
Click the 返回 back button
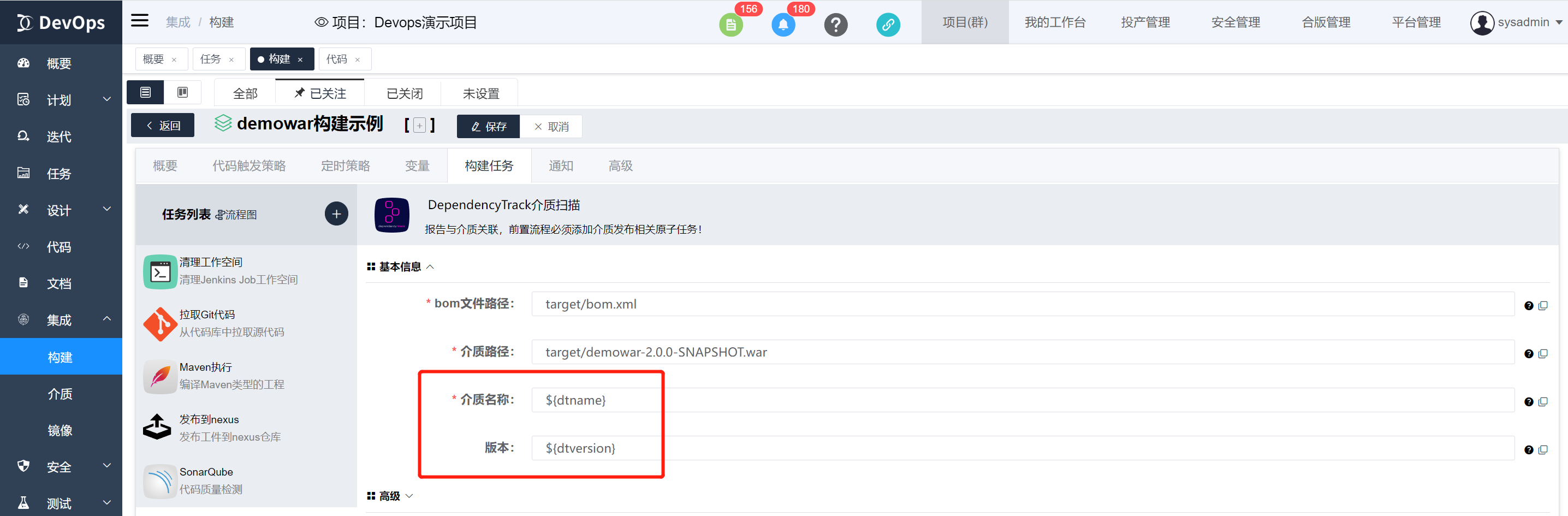pos(163,126)
